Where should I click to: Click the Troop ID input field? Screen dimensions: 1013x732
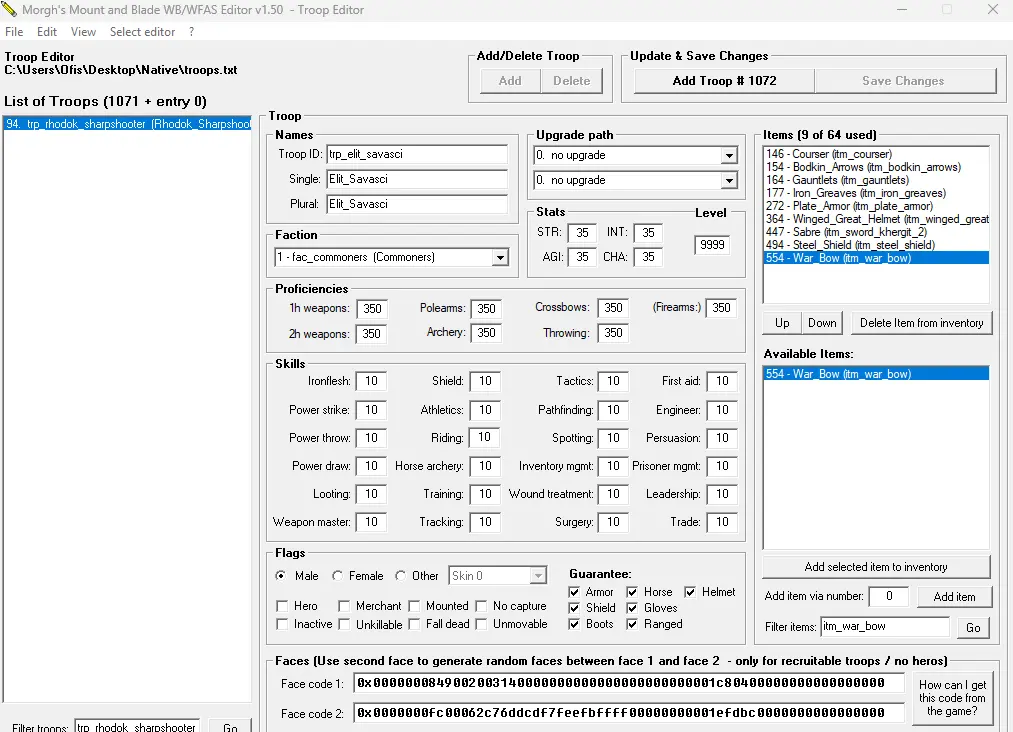pyautogui.click(x=417, y=154)
